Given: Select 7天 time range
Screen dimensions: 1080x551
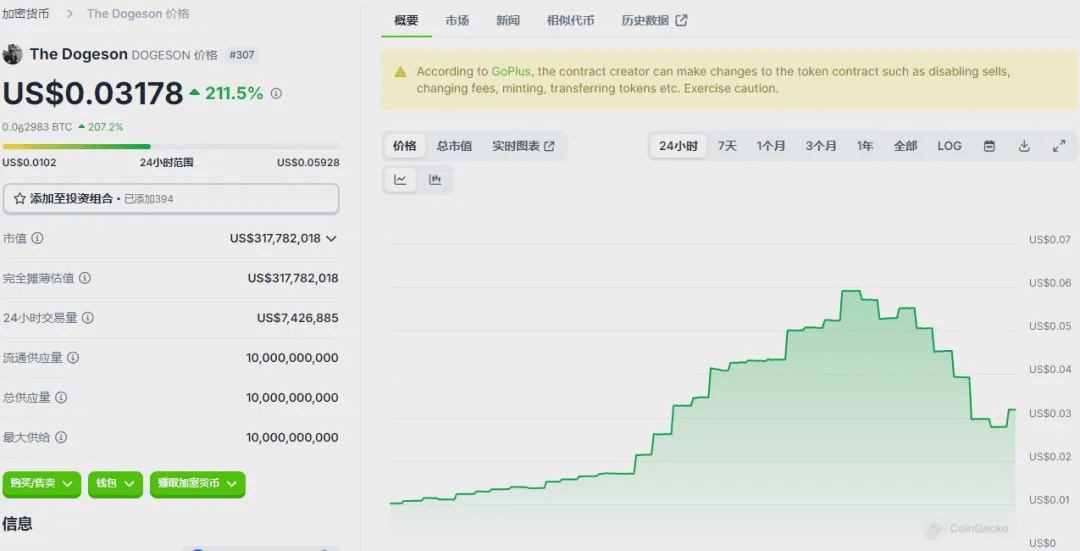Looking at the screenshot, I should pyautogui.click(x=727, y=146).
